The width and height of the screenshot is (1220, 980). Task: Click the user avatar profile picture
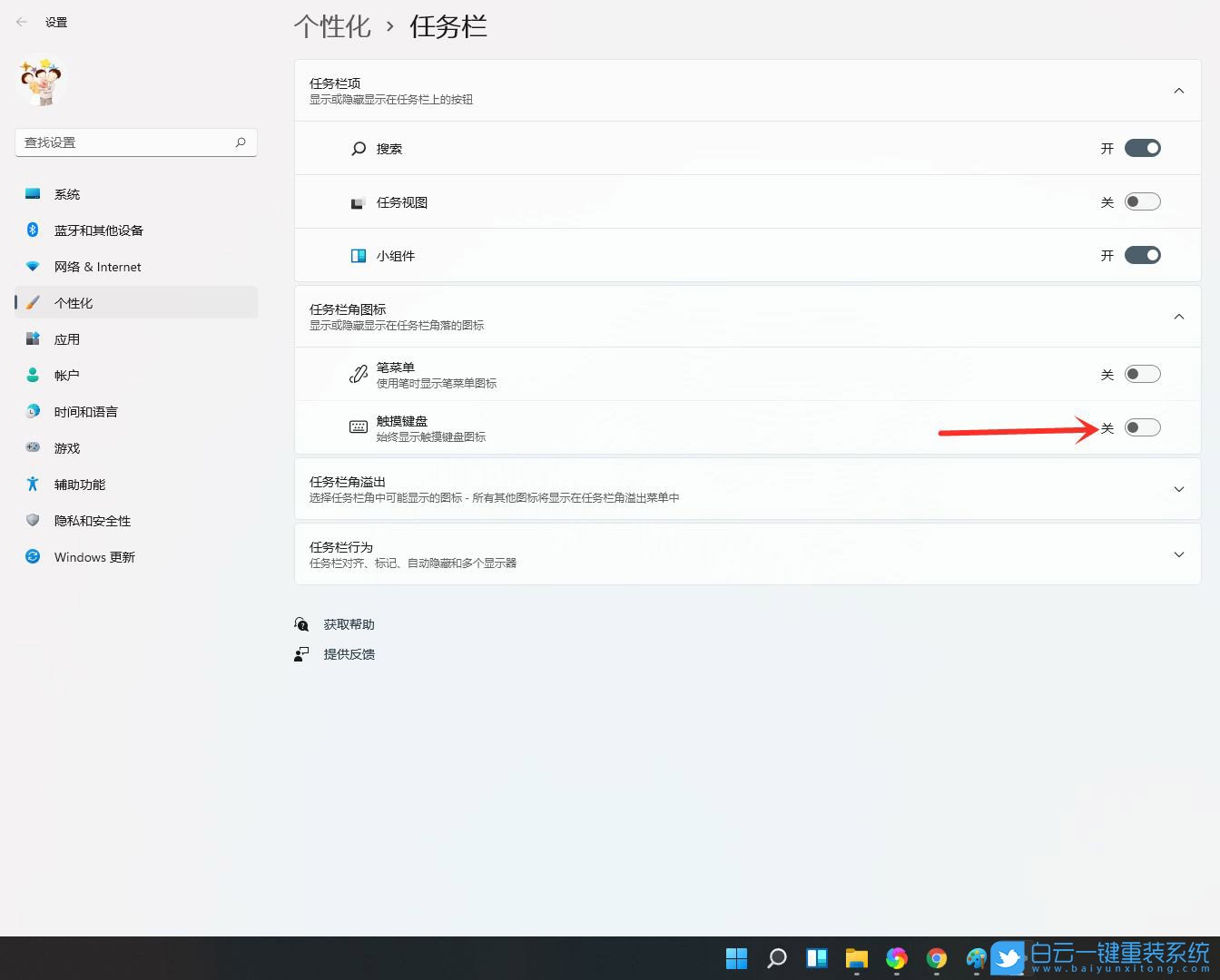tap(41, 82)
